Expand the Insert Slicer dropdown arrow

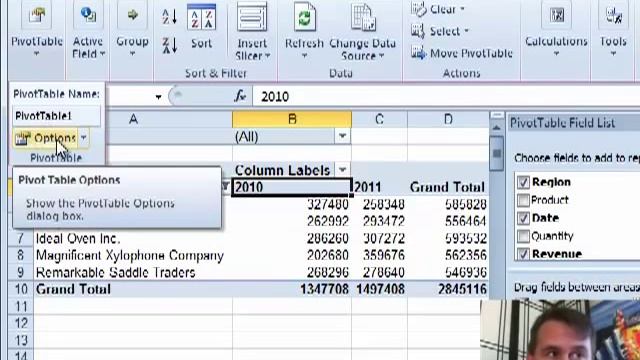pyautogui.click(x=268, y=56)
